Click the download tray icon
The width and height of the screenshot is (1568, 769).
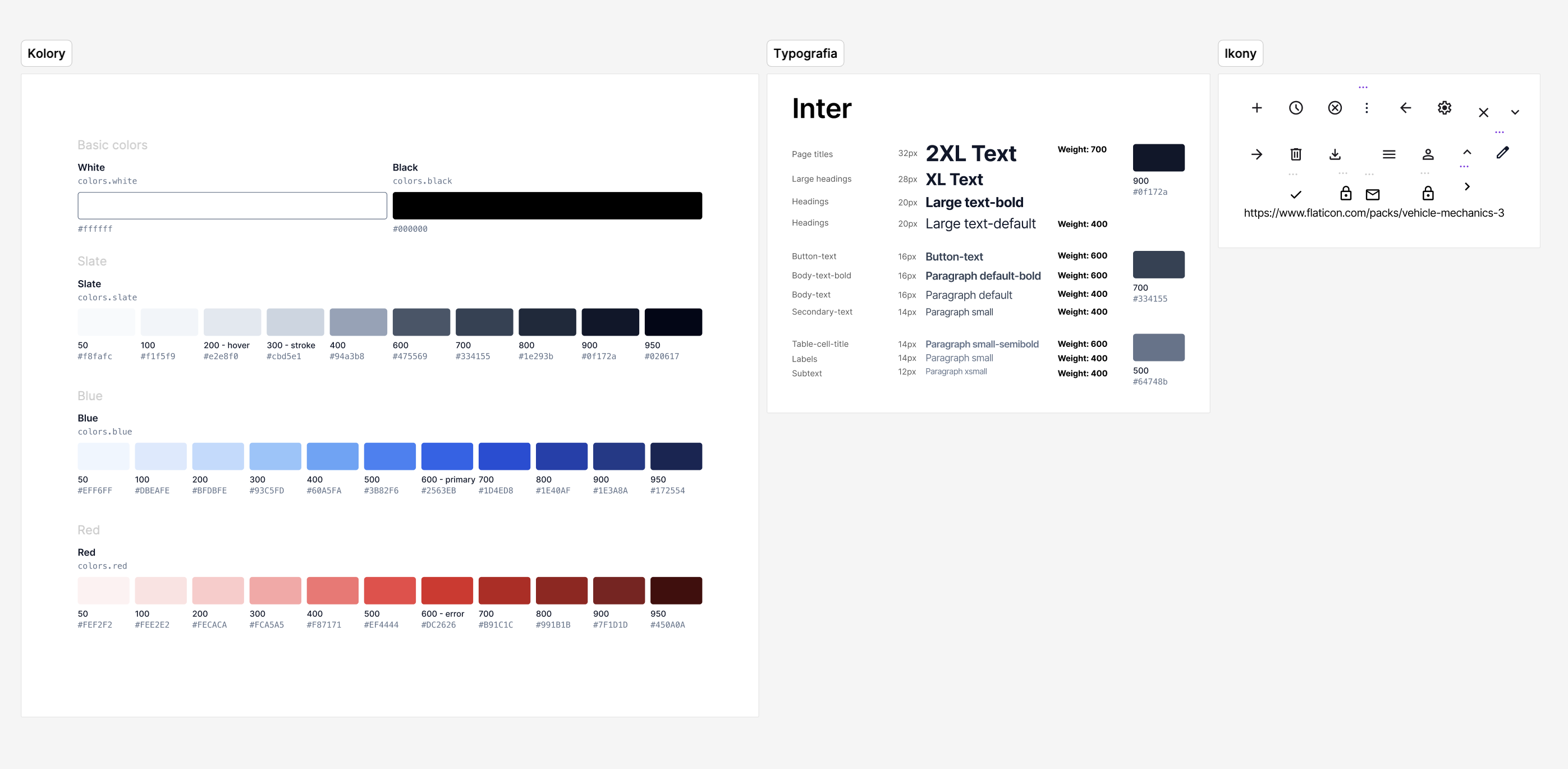1335,155
